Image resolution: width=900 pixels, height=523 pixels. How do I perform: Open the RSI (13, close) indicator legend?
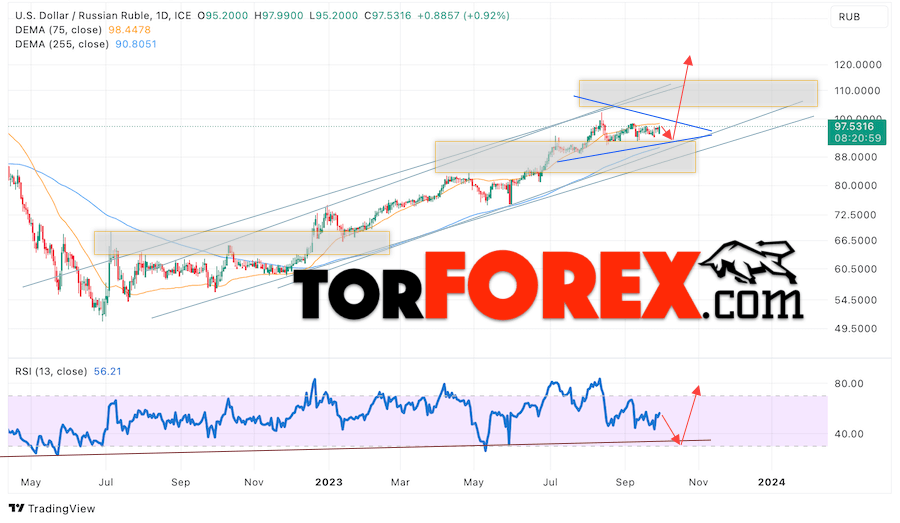click(x=68, y=371)
